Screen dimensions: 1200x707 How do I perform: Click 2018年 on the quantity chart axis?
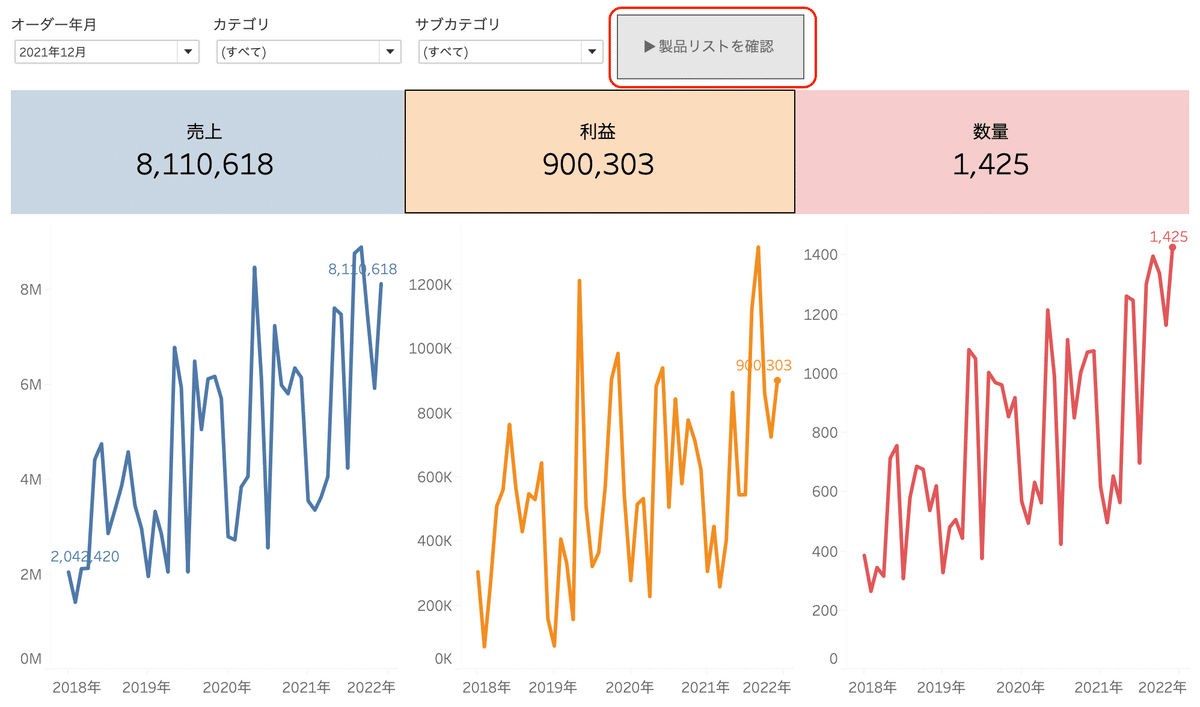[873, 688]
